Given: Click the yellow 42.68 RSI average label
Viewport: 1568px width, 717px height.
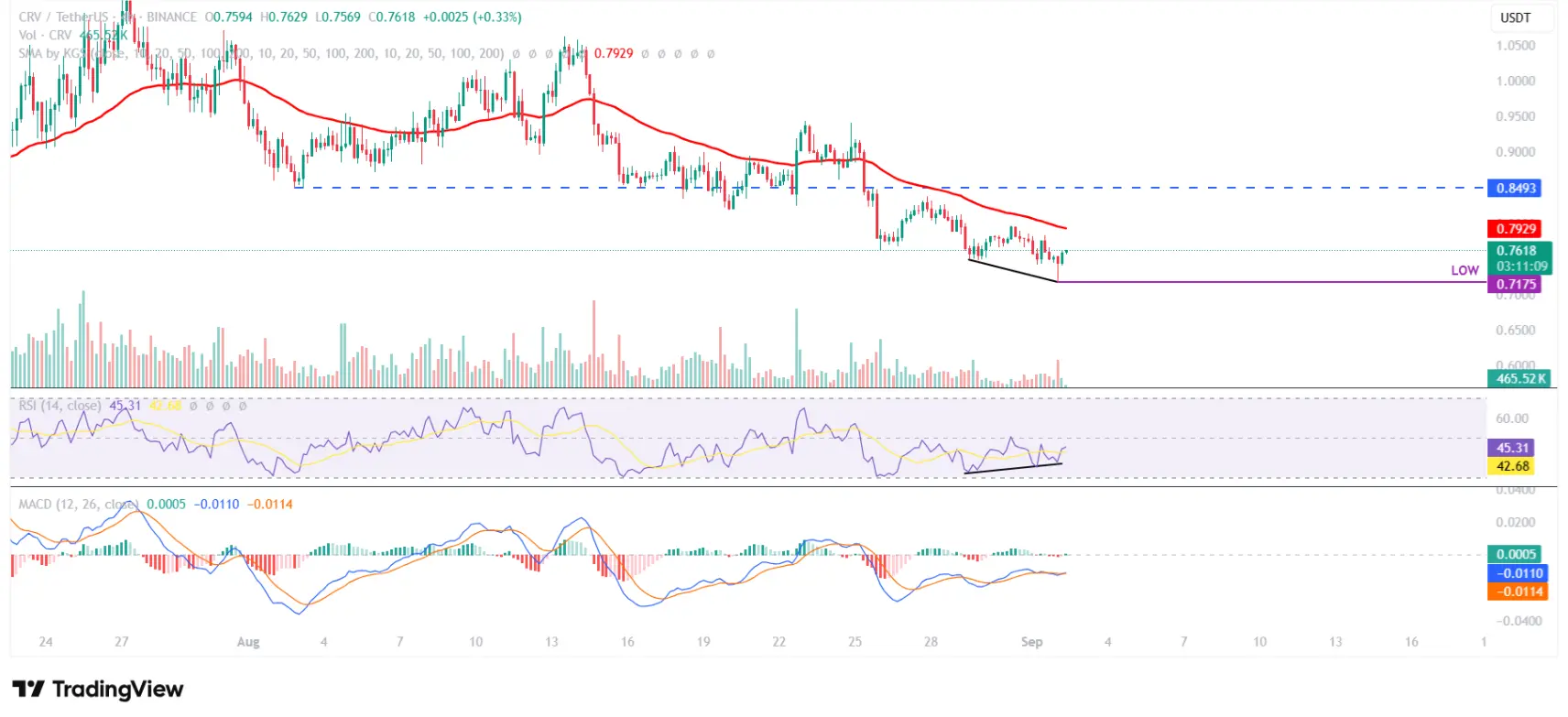Looking at the screenshot, I should [1512, 466].
